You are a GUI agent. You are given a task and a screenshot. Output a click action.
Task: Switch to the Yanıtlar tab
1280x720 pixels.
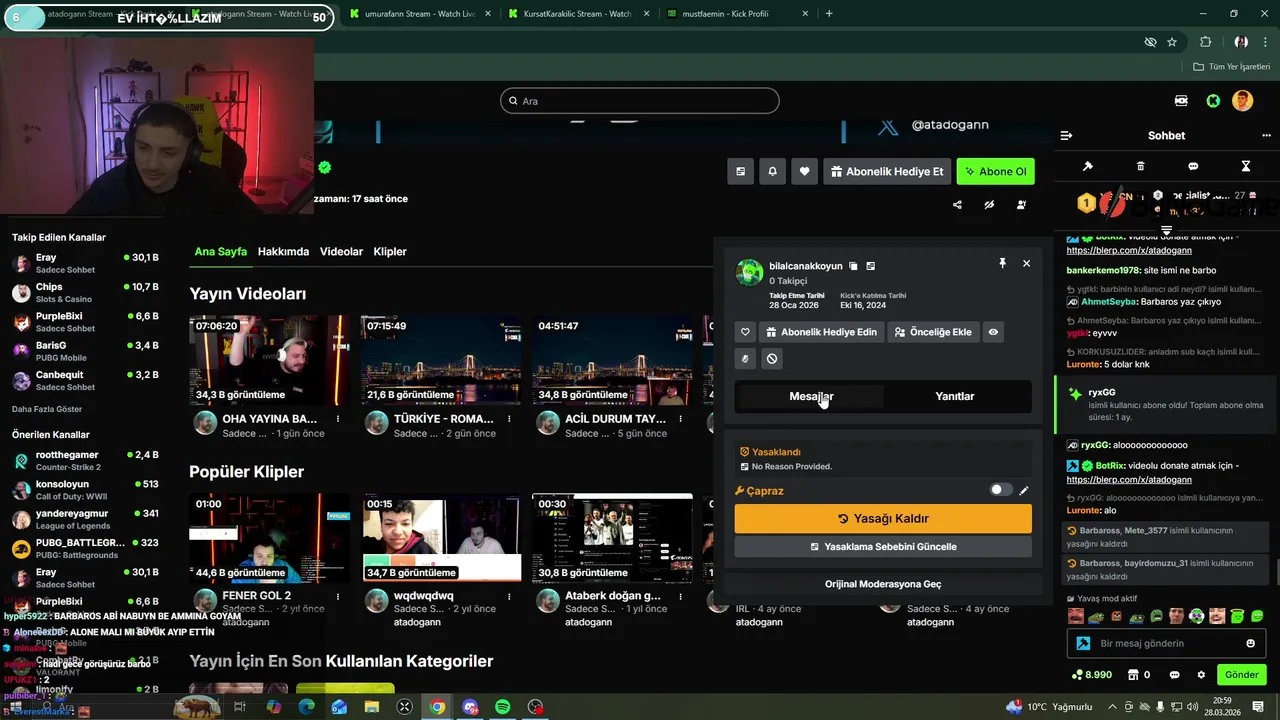(955, 396)
